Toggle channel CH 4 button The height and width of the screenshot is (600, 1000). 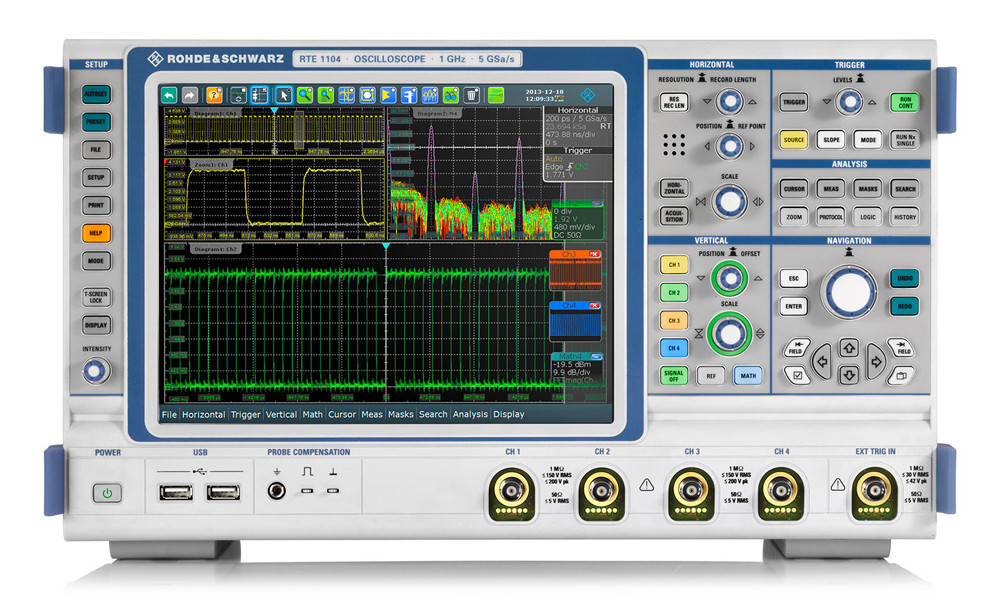[x=674, y=348]
